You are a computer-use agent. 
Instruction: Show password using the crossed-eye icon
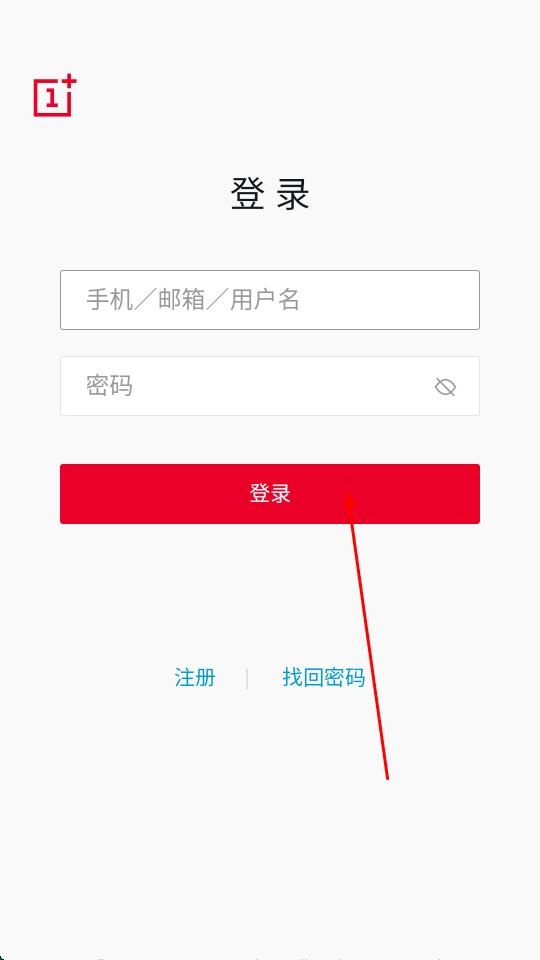coord(445,386)
